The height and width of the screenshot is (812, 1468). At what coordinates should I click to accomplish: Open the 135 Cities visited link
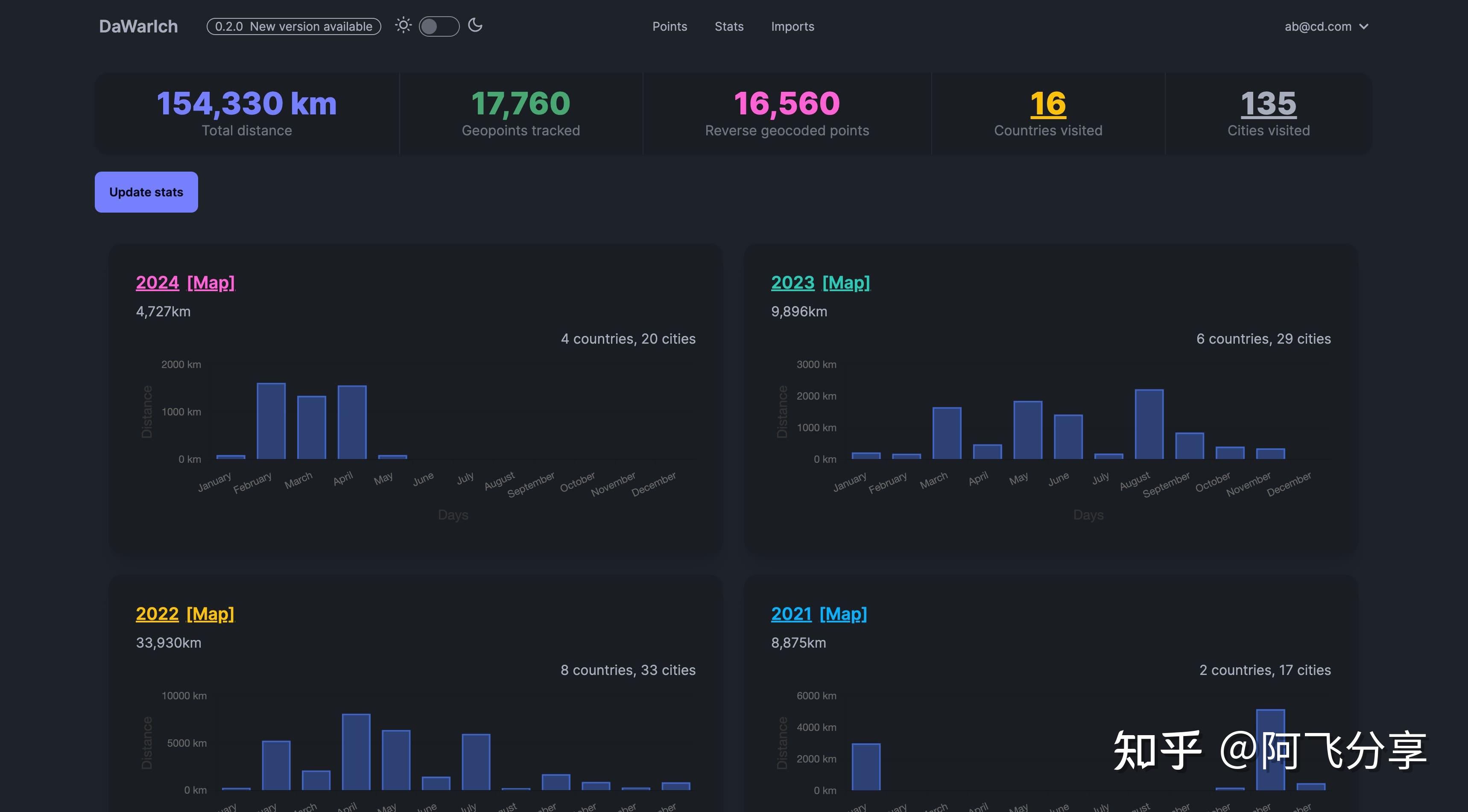pos(1268,104)
